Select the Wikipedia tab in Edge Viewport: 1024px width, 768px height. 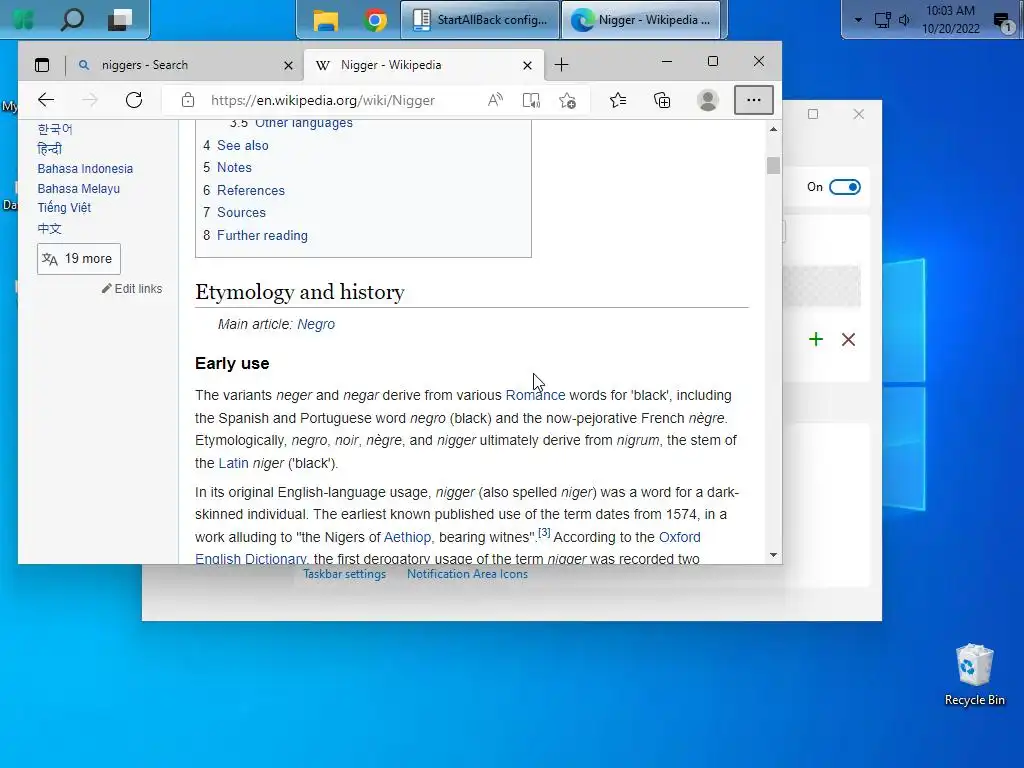pyautogui.click(x=423, y=65)
